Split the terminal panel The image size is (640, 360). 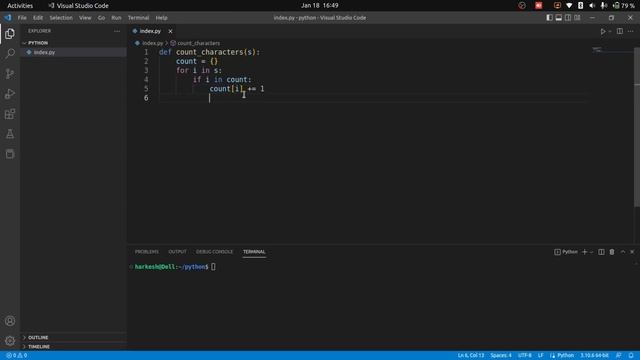[x=601, y=252]
